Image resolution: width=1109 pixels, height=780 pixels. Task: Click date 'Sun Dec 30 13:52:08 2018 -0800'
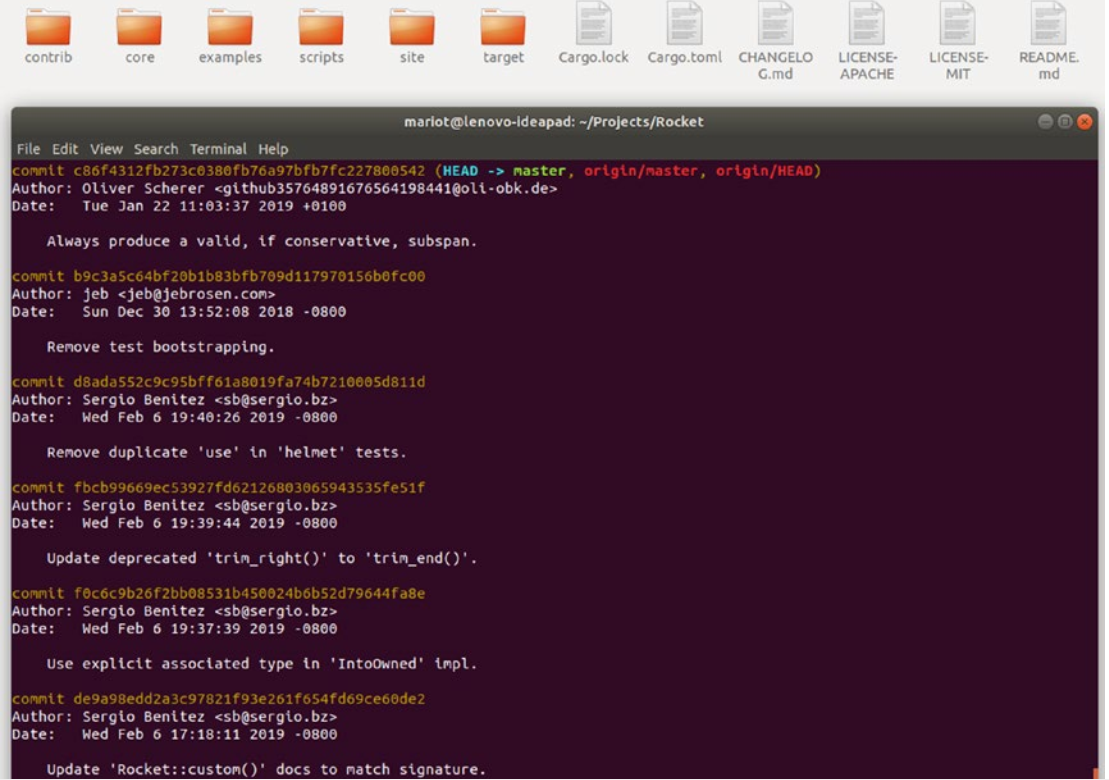click(214, 312)
